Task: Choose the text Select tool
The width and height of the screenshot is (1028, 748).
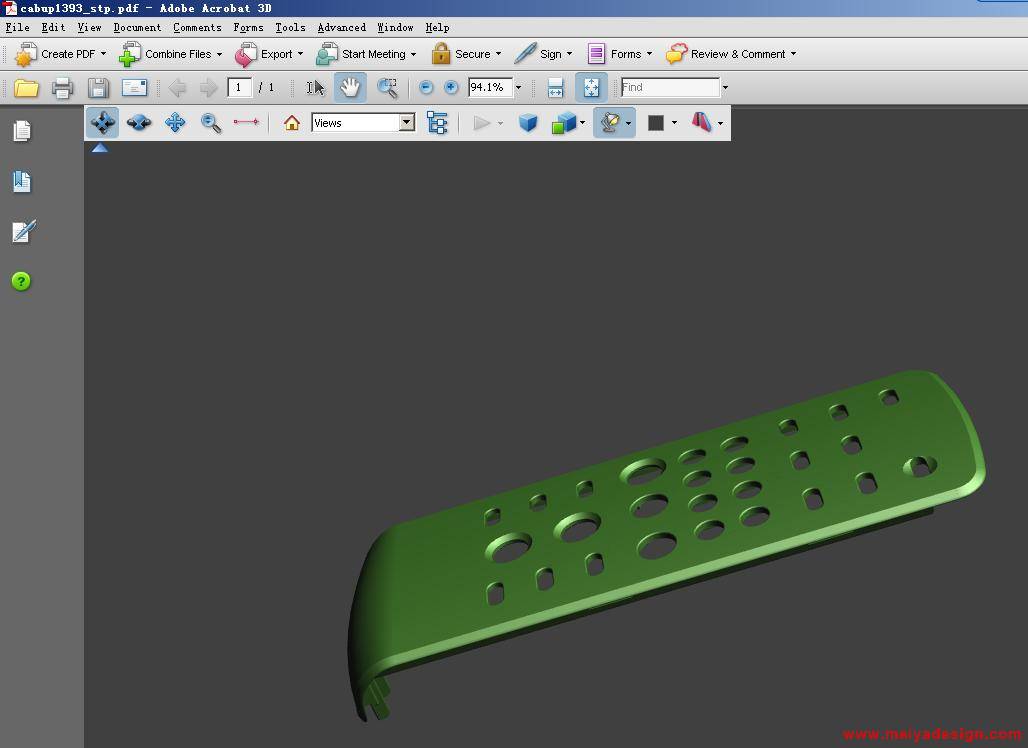Action: coord(315,87)
